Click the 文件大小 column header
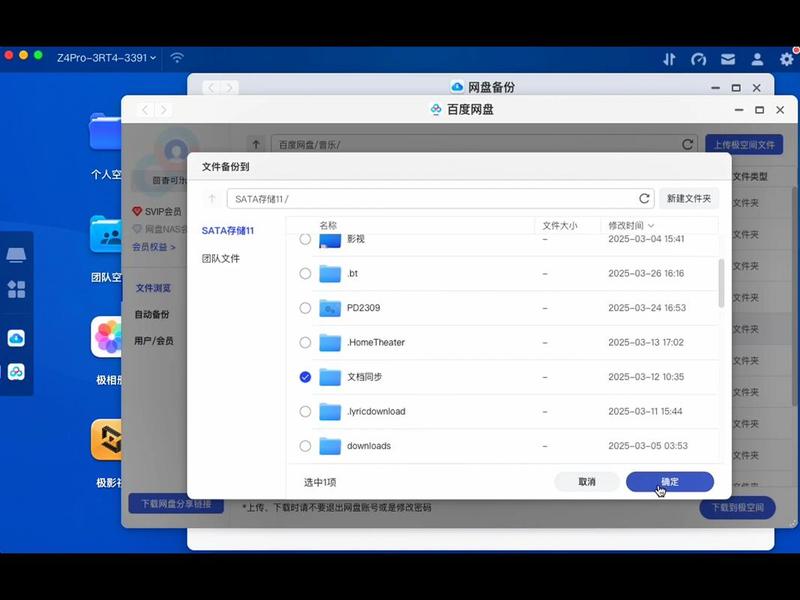Screen dimensions: 800x600 (x=560, y=226)
